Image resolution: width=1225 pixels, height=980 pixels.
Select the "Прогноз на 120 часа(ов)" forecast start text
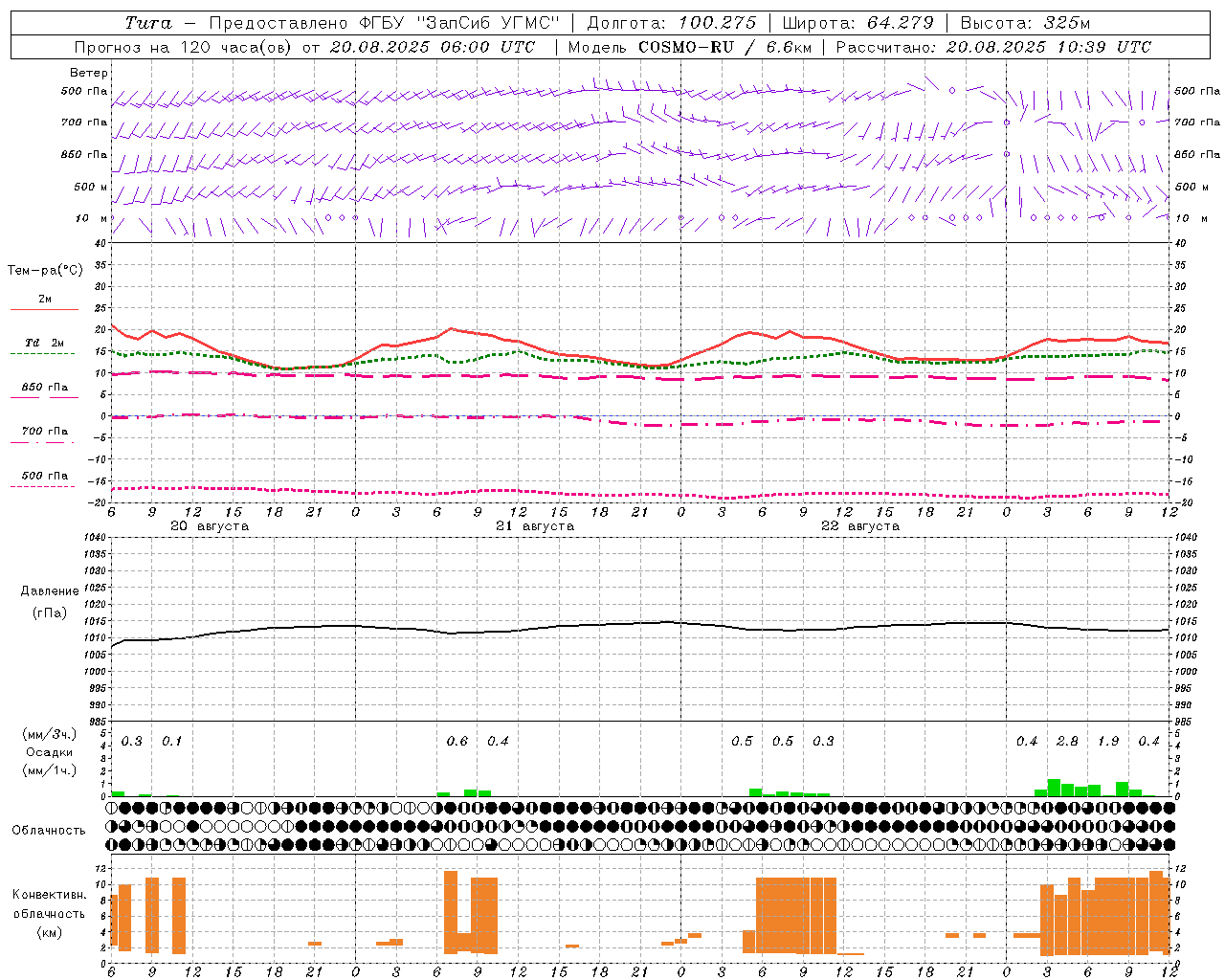tap(185, 47)
